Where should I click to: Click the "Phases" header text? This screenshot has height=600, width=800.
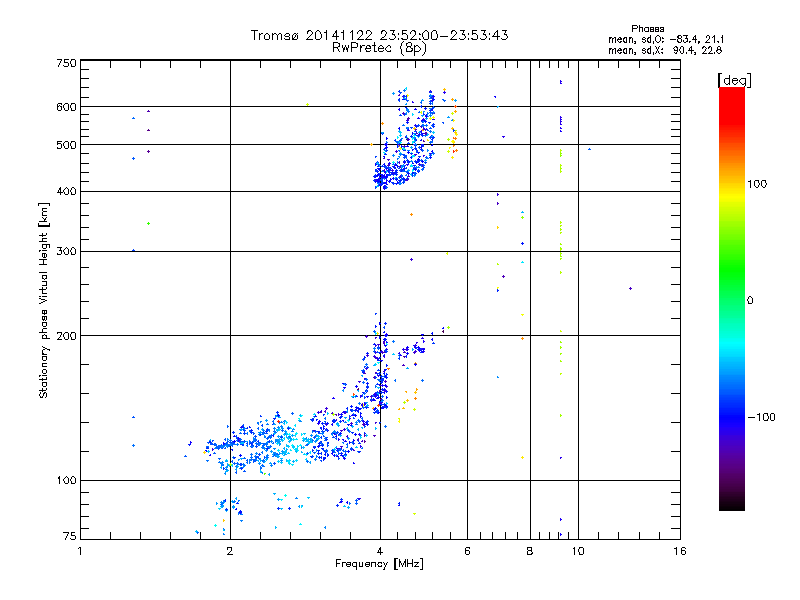pos(647,29)
